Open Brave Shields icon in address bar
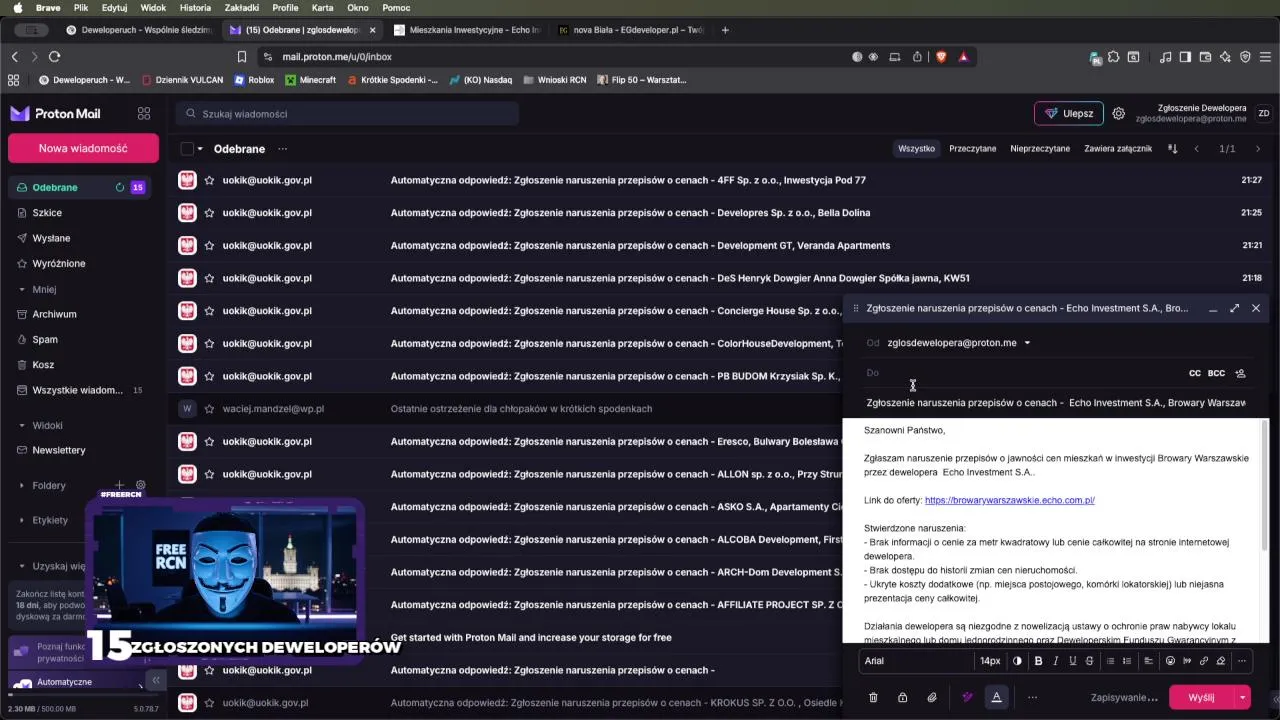Viewport: 1280px width, 720px height. pyautogui.click(x=941, y=57)
